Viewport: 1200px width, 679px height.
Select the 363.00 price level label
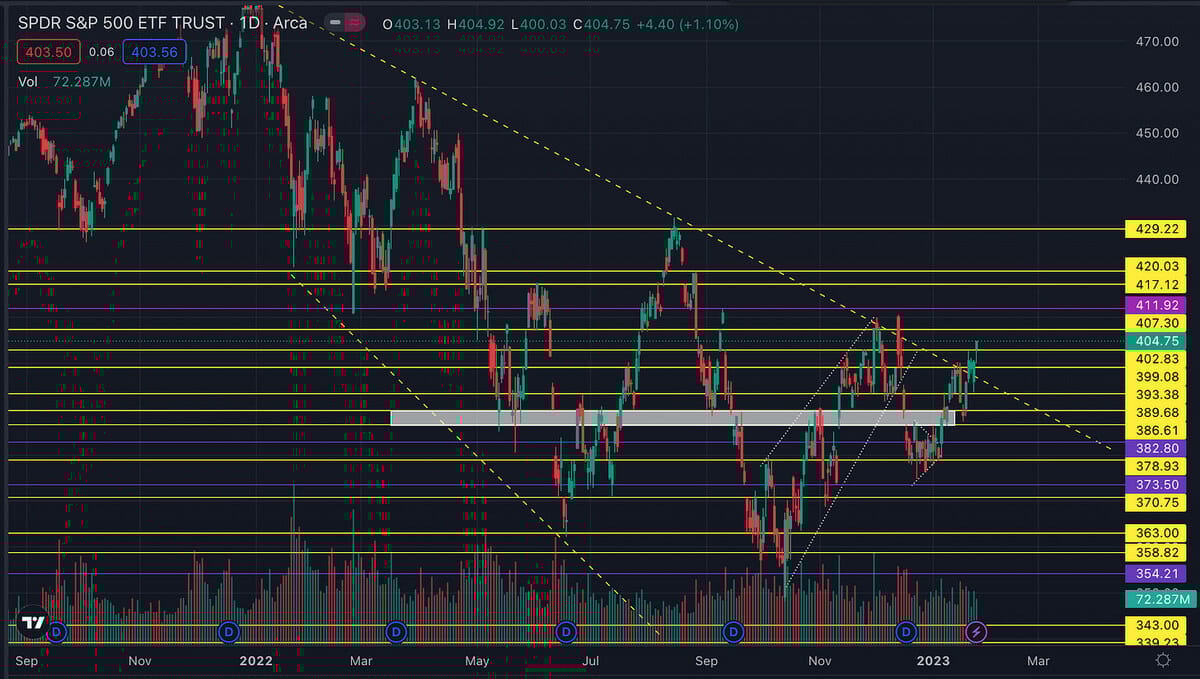coord(1158,534)
